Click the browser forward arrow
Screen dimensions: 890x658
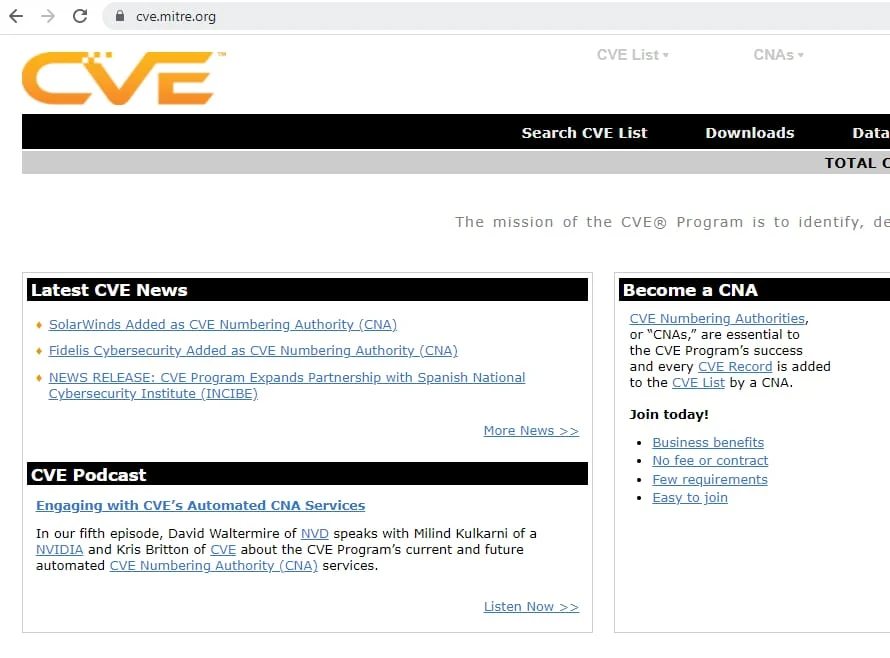click(48, 16)
